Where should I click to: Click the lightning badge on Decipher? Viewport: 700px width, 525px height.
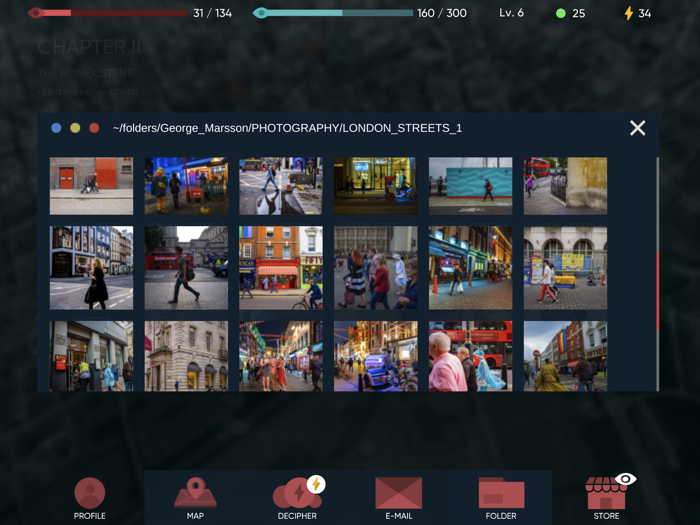pyautogui.click(x=316, y=484)
